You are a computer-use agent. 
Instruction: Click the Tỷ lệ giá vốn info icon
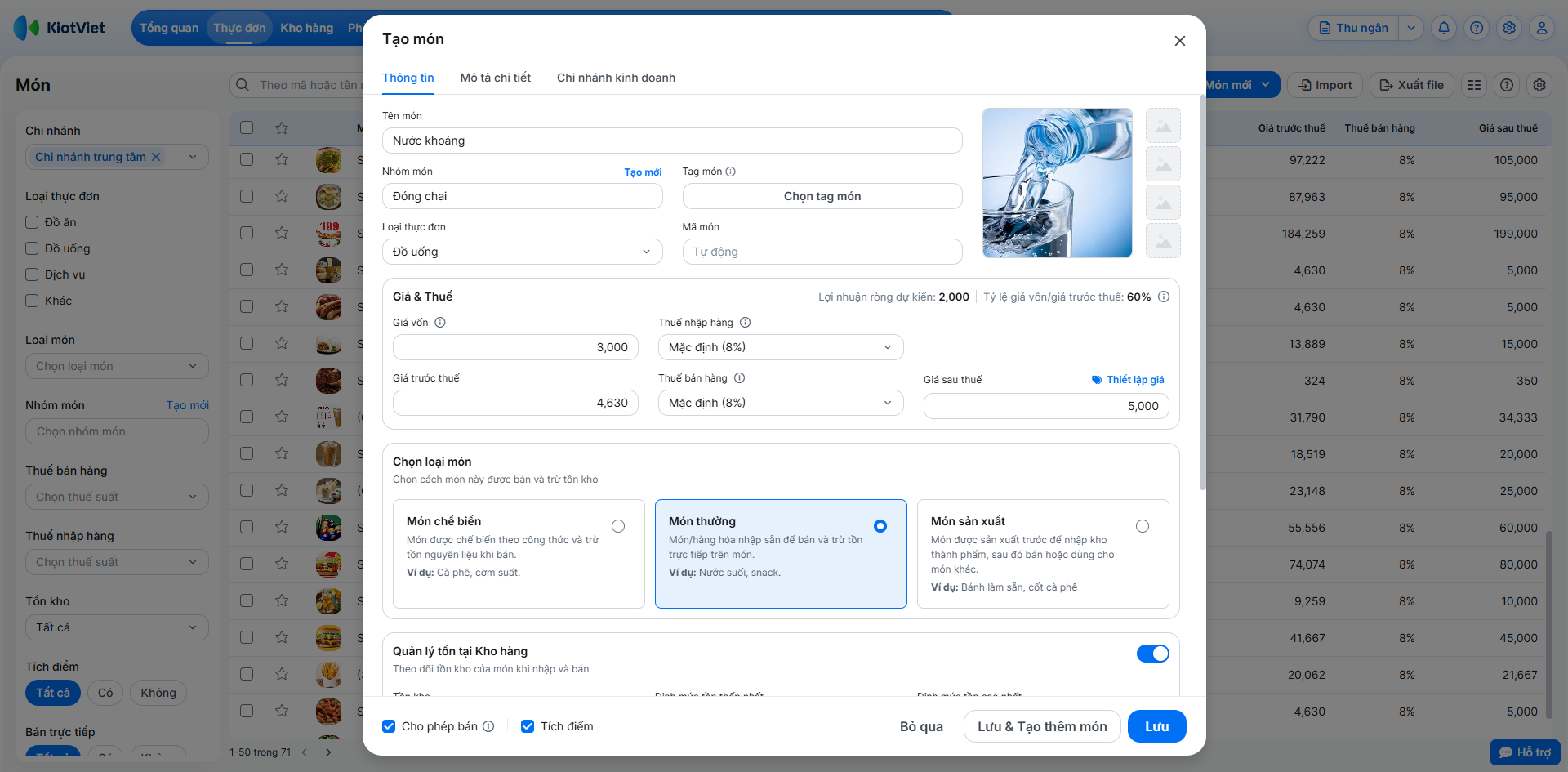click(1164, 297)
